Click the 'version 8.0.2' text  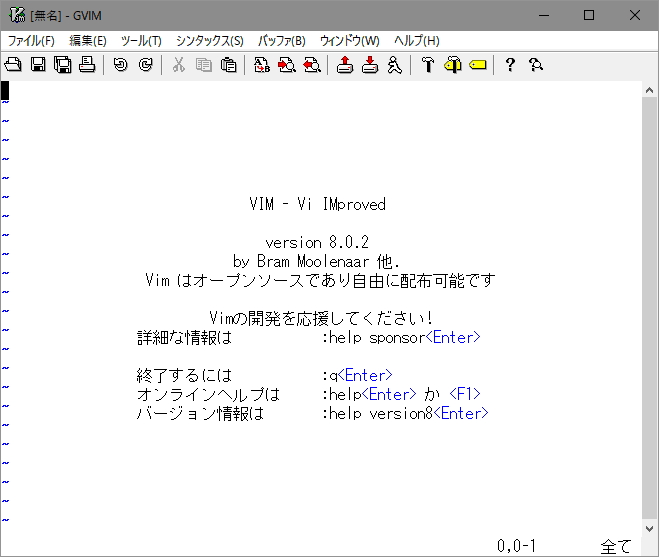tap(317, 243)
